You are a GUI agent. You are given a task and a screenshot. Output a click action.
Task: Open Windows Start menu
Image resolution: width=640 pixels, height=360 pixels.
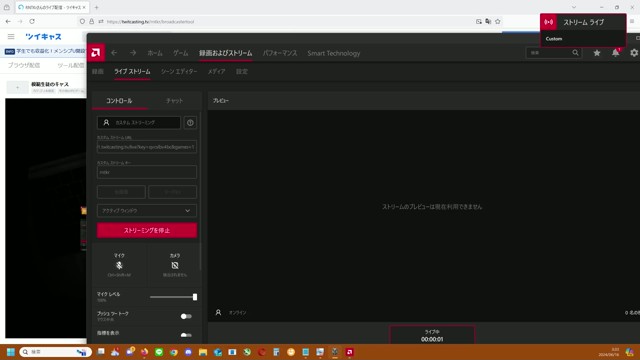11,352
